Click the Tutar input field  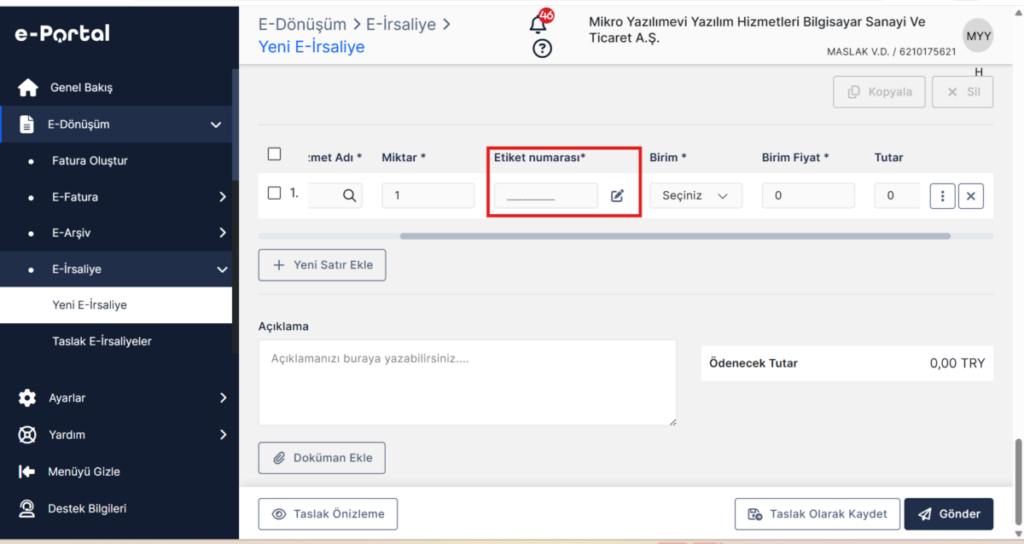[x=897, y=196]
